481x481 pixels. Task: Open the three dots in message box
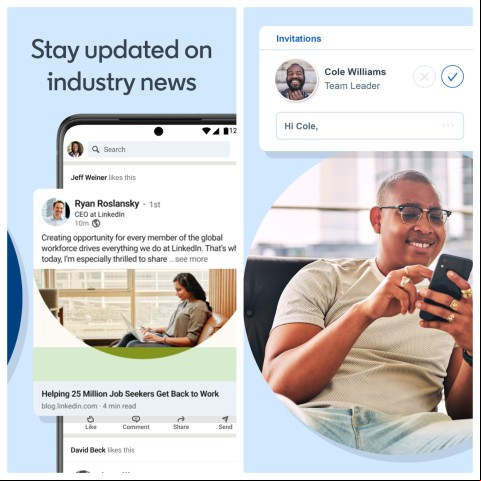click(x=448, y=125)
